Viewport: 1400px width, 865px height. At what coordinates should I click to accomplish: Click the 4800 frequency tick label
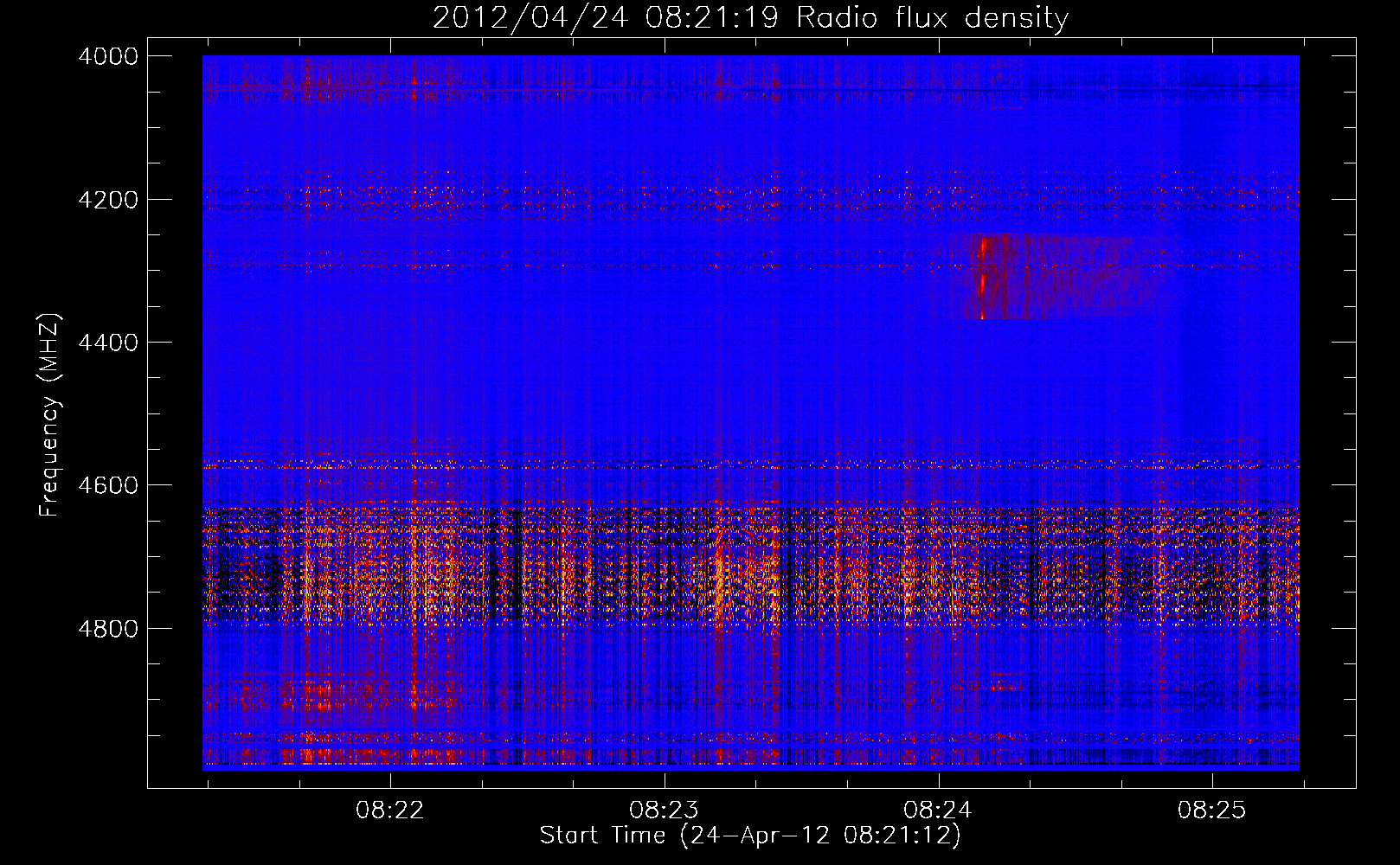pos(108,629)
